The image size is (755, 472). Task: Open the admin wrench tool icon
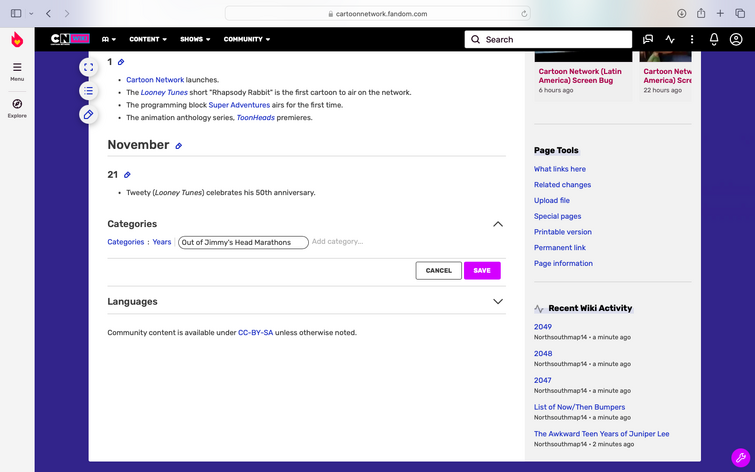pos(741,458)
